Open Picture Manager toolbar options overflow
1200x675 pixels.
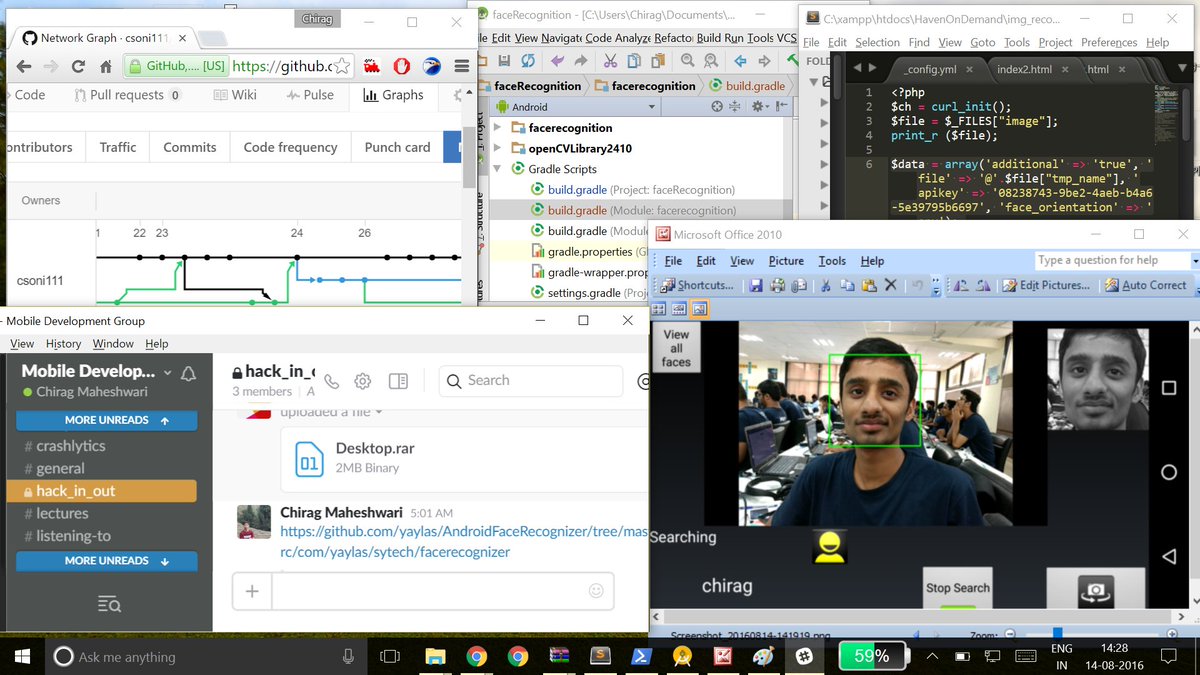[x=936, y=288]
